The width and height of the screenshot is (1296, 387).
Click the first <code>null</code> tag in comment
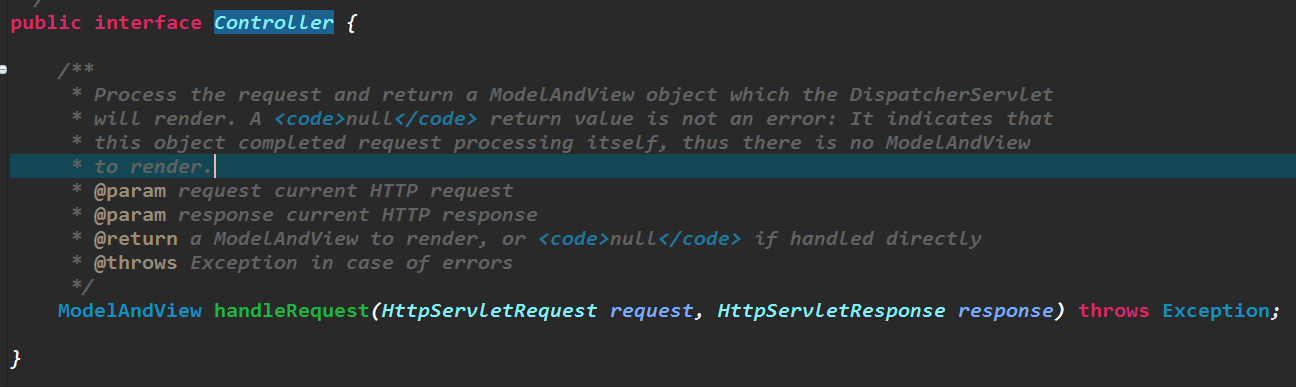pos(370,118)
